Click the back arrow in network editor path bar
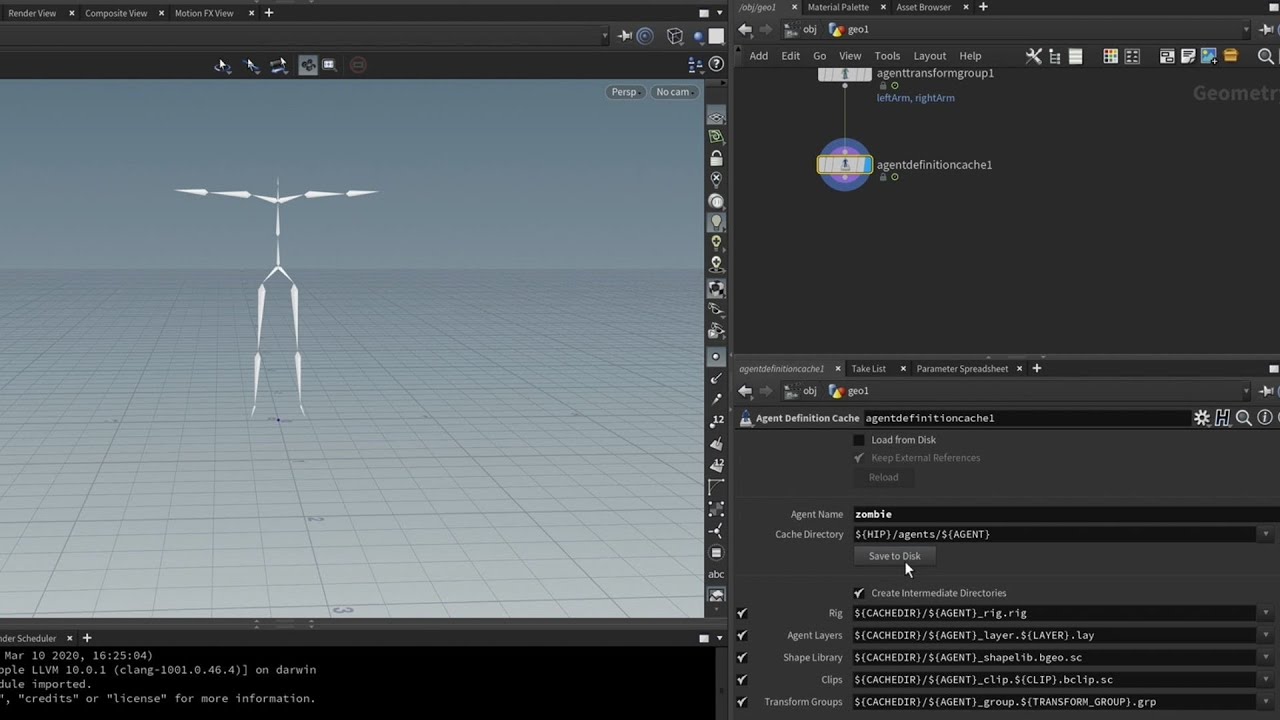The image size is (1280, 720). (x=745, y=30)
